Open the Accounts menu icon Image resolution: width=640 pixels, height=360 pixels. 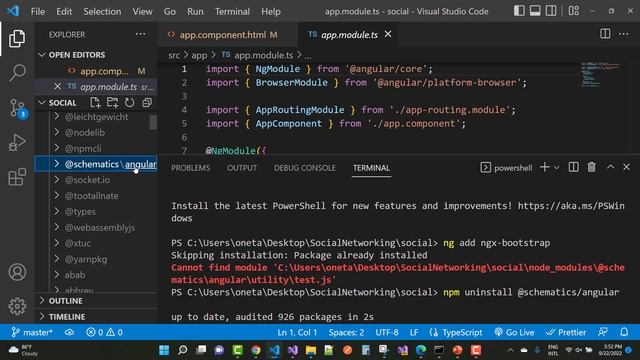[17, 272]
